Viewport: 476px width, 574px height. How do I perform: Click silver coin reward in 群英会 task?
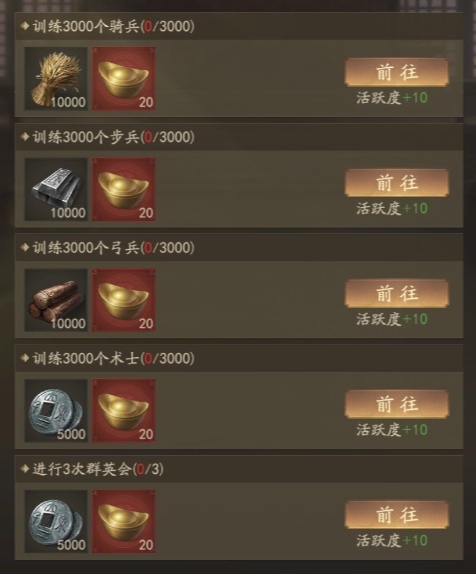(x=56, y=522)
